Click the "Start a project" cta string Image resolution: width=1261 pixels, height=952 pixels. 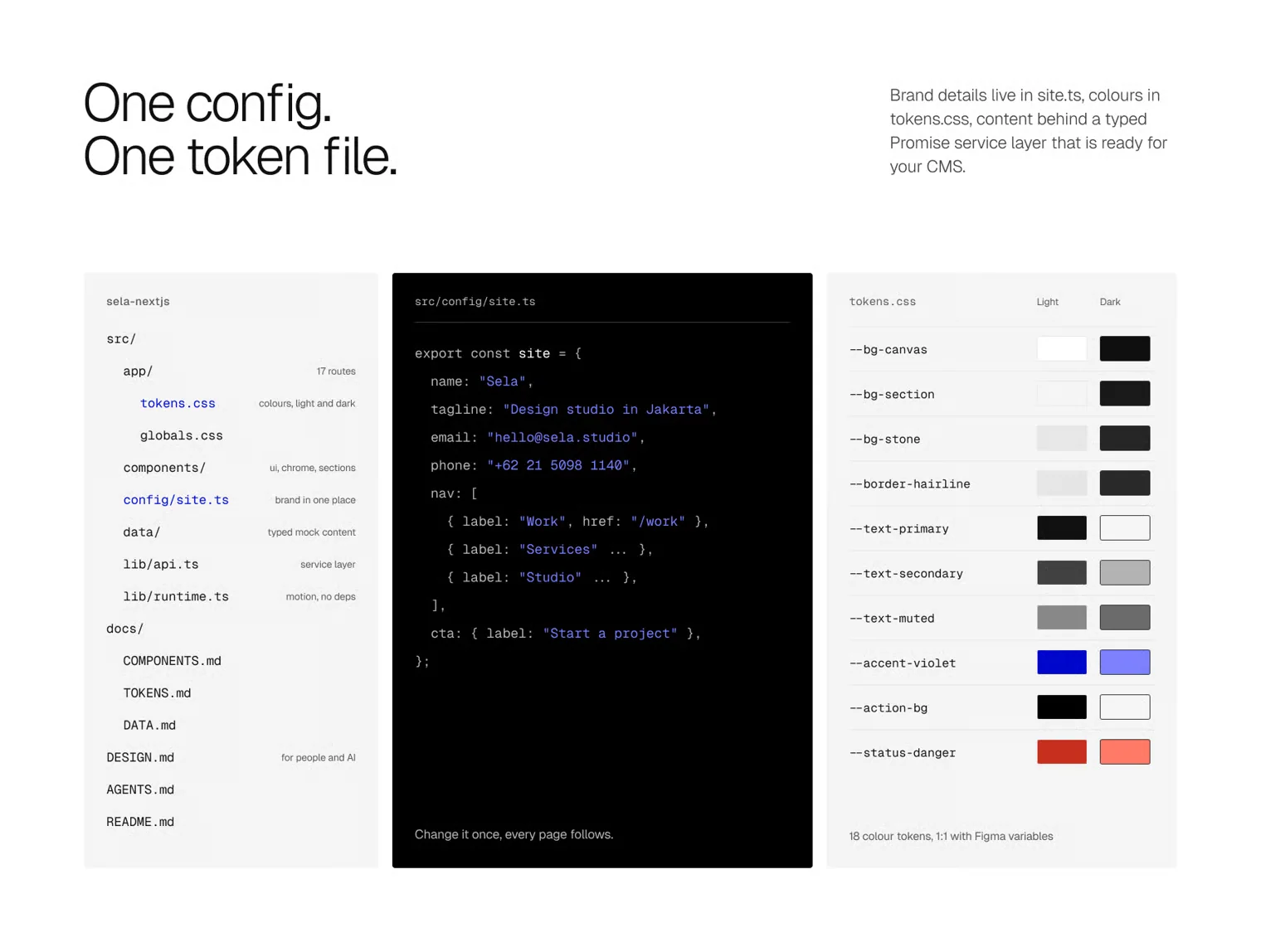[x=611, y=634]
